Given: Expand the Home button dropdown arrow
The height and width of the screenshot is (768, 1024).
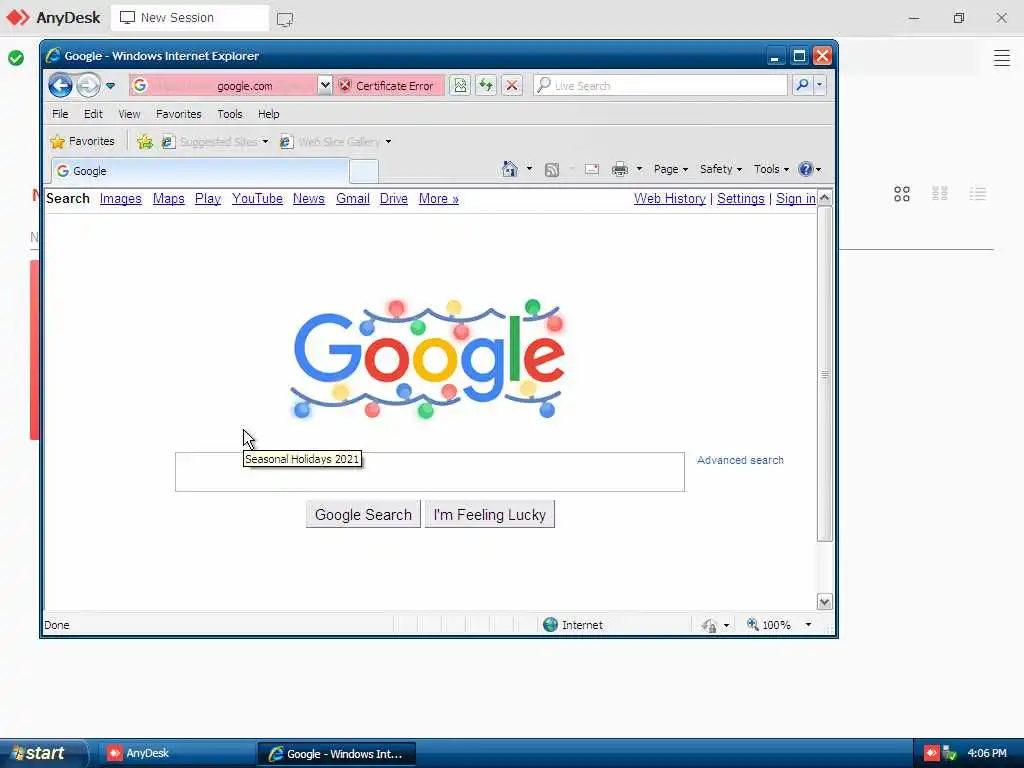Looking at the screenshot, I should tap(530, 169).
